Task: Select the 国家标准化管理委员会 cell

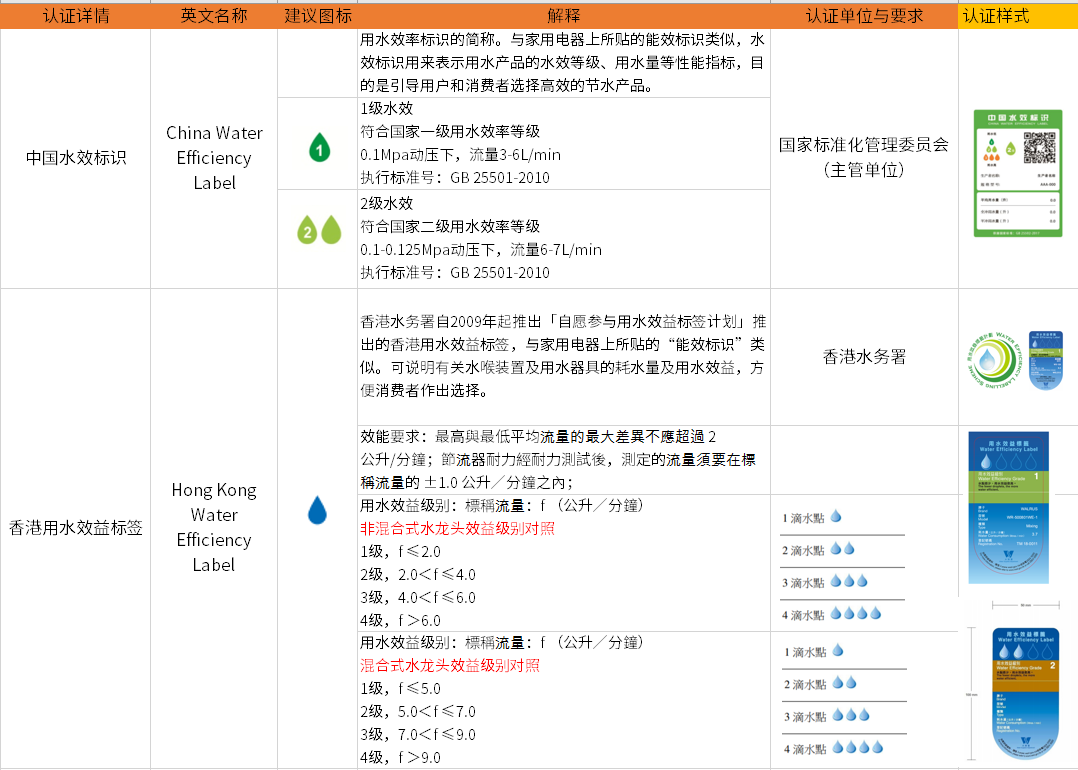Action: click(x=864, y=158)
